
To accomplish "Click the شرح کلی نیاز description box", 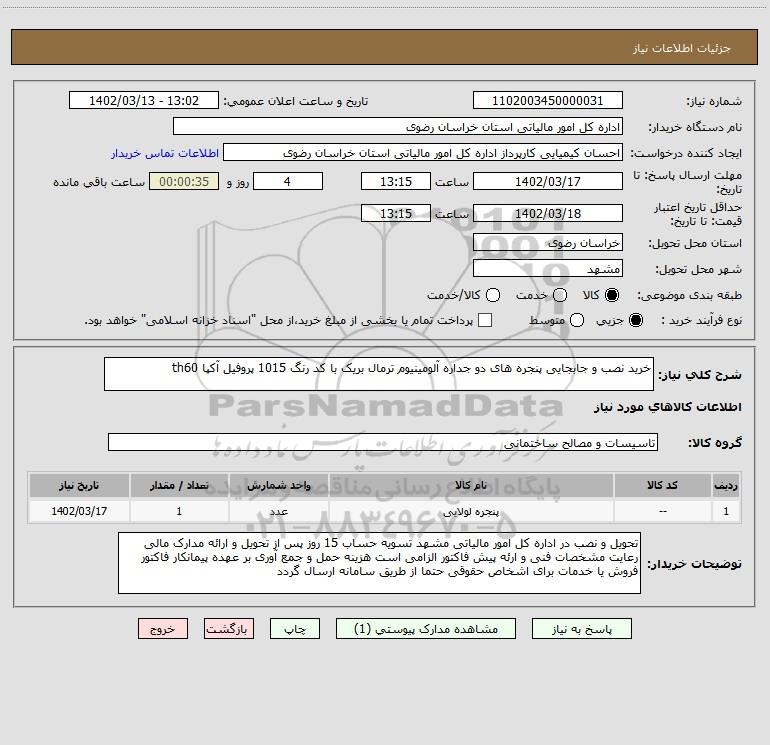I will pyautogui.click(x=379, y=374).
